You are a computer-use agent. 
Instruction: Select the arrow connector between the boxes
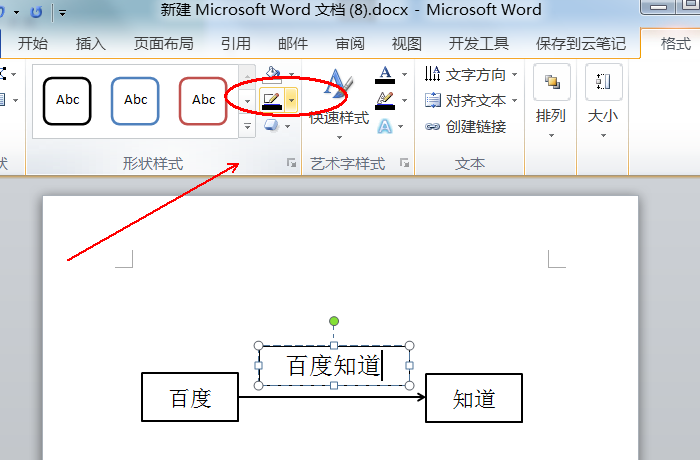332,397
